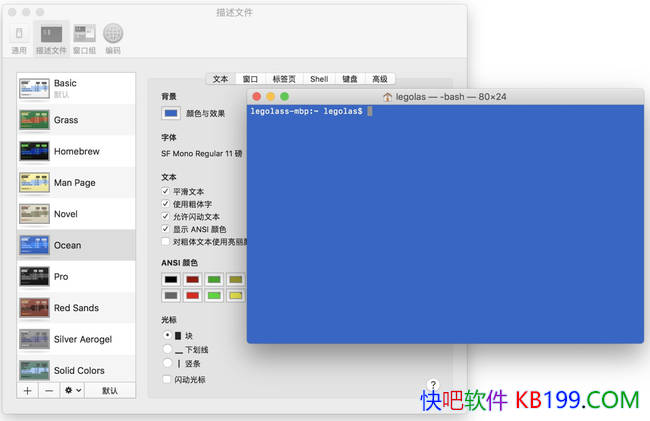Select the Homebrew profile thumbnail

point(35,151)
